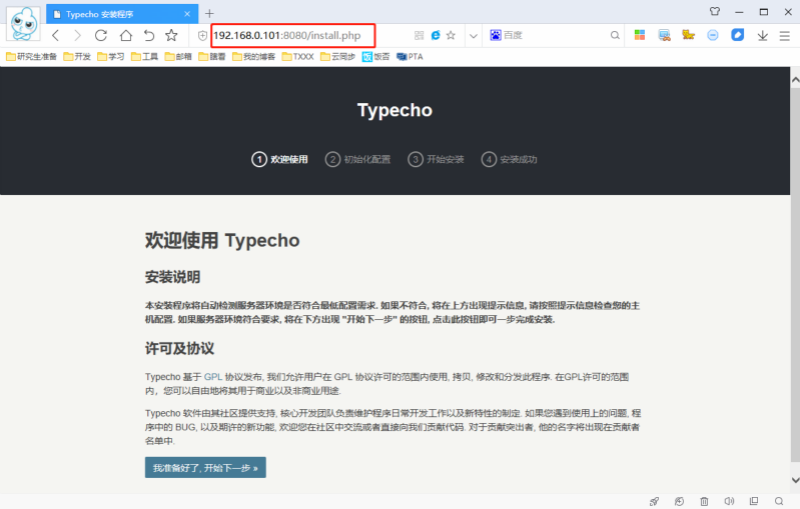Image resolution: width=800 pixels, height=509 pixels.
Task: Open the 开发 bookmark folder
Action: click(x=77, y=57)
